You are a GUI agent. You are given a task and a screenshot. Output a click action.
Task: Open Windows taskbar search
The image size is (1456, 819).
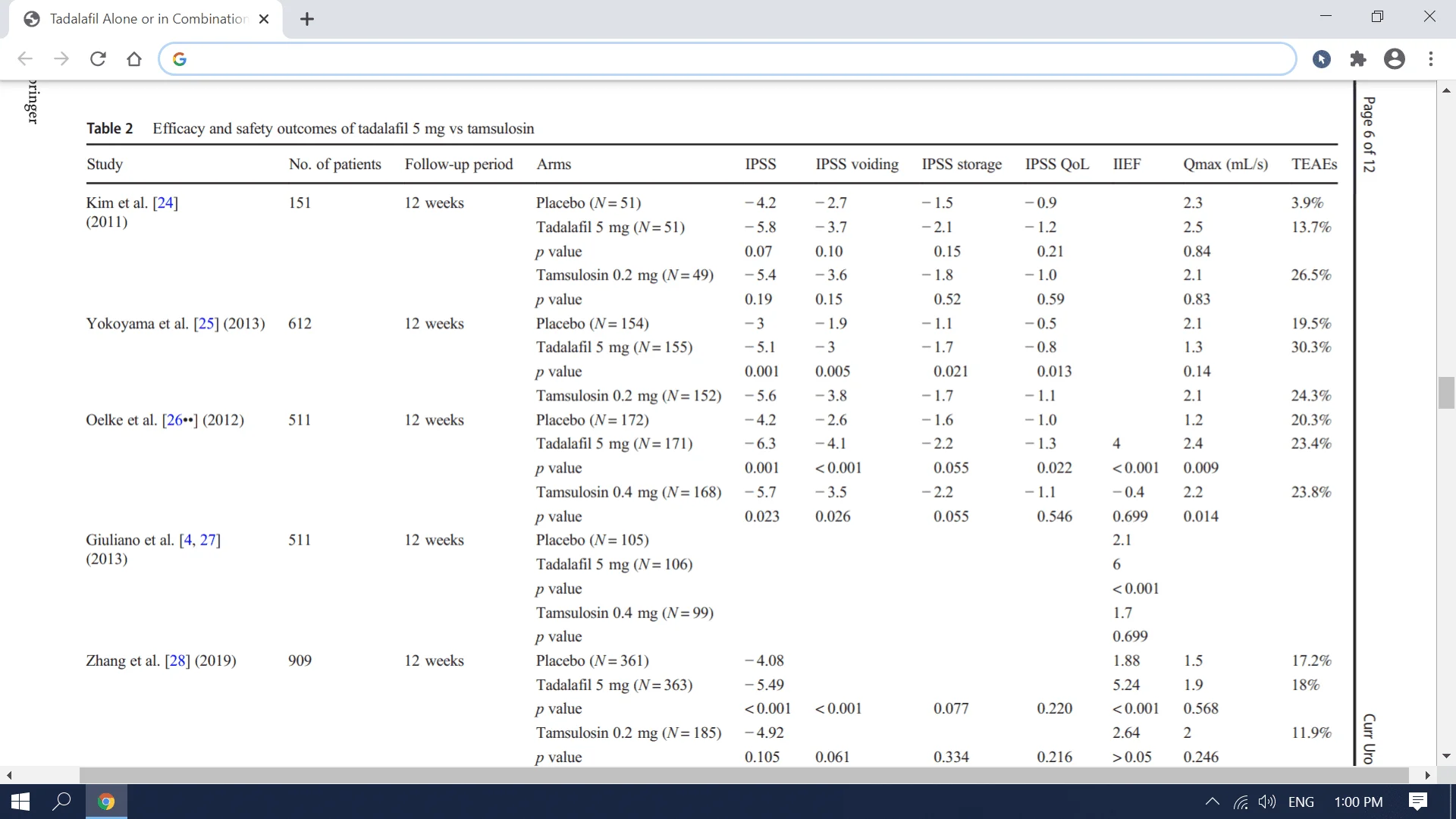pyautogui.click(x=61, y=802)
